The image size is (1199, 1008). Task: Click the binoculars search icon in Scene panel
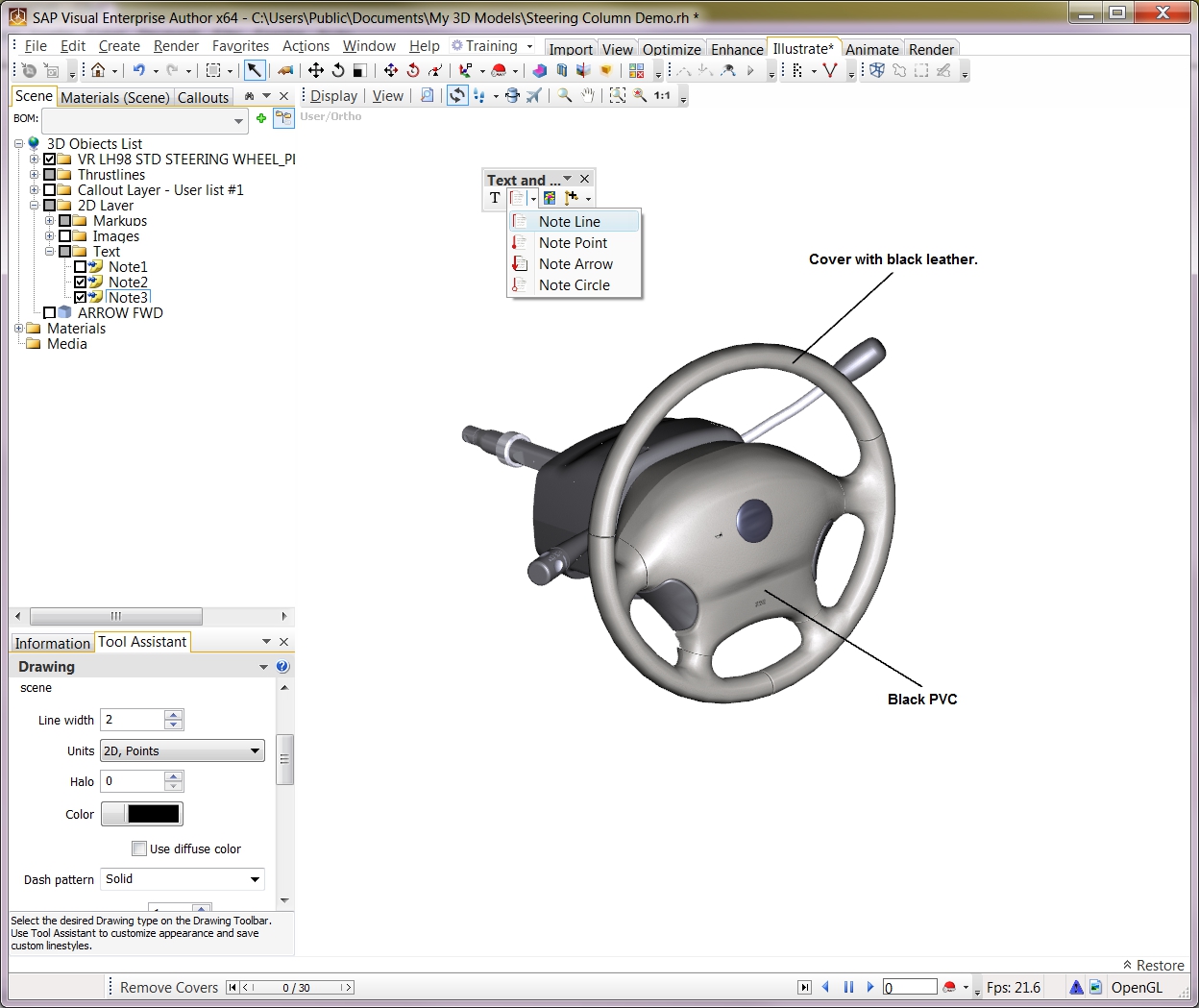coord(250,96)
